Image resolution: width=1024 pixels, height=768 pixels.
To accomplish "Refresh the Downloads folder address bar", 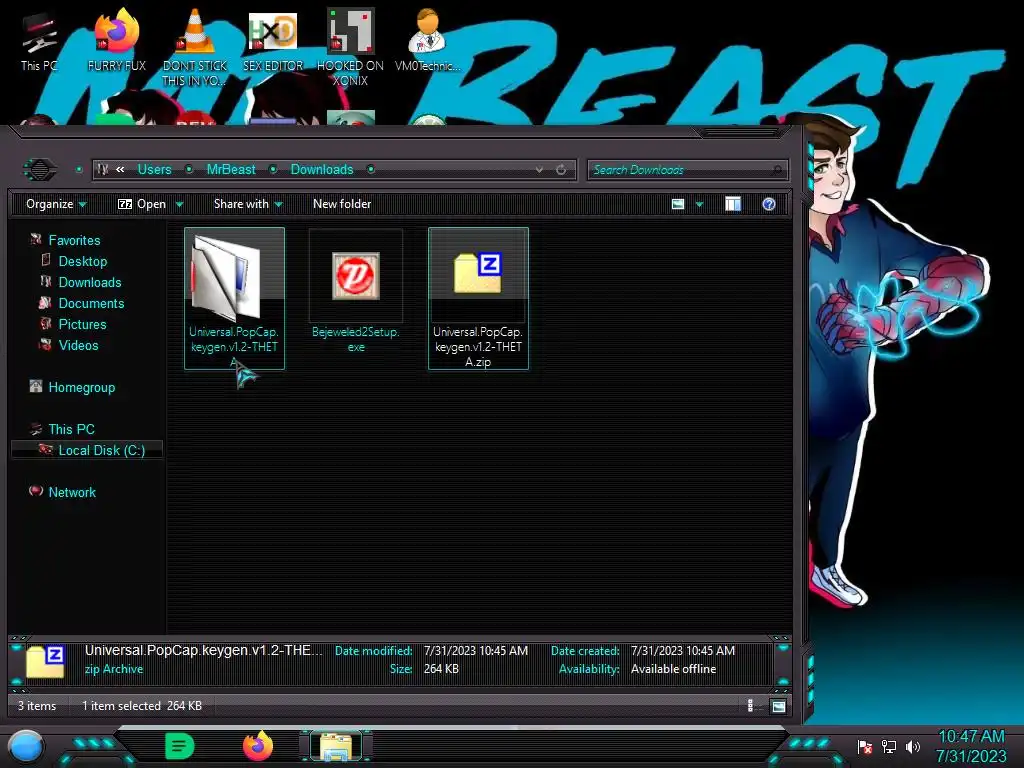I will tap(561, 170).
